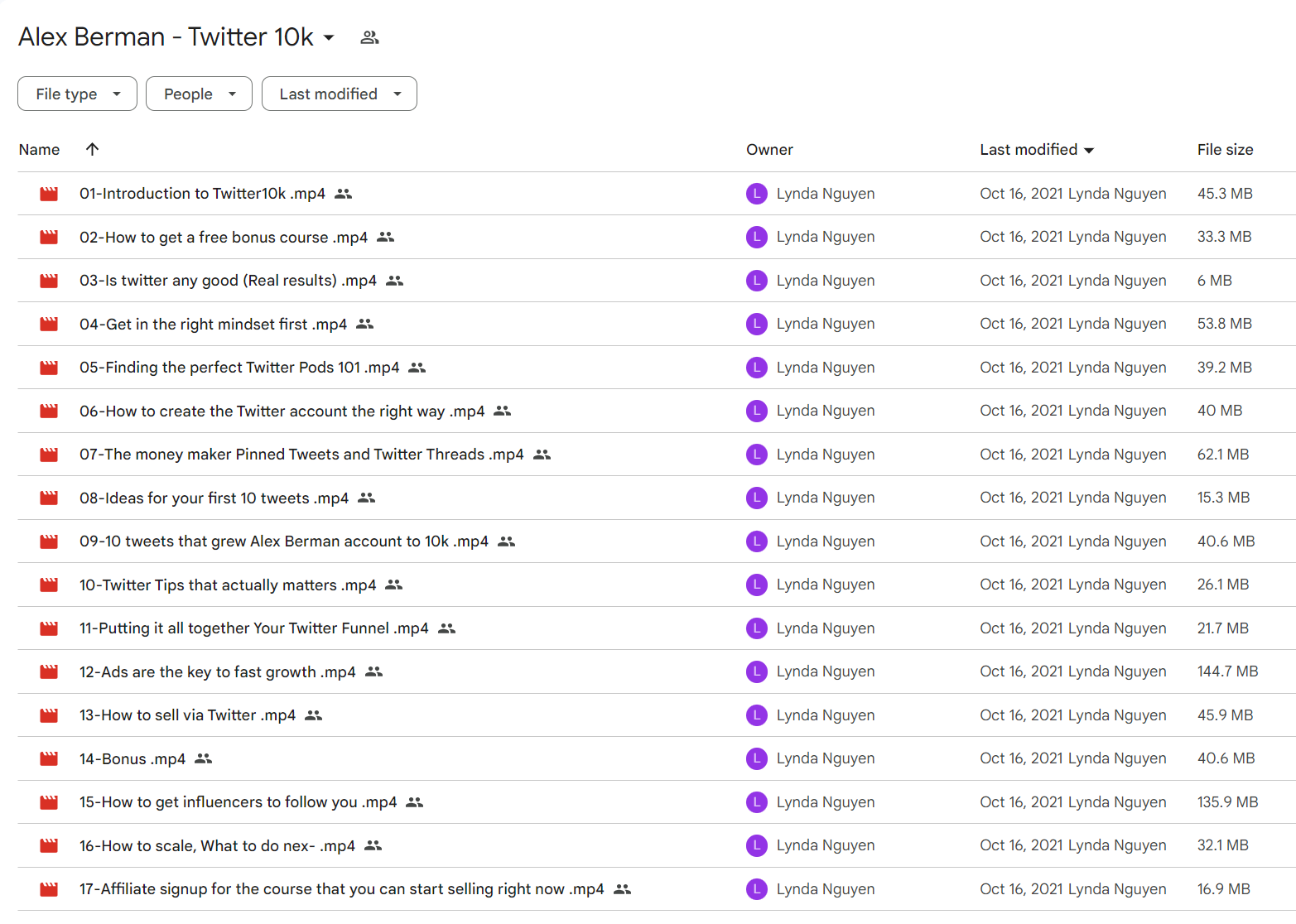Click owner avatar in the 16-How to scale row

point(757,845)
